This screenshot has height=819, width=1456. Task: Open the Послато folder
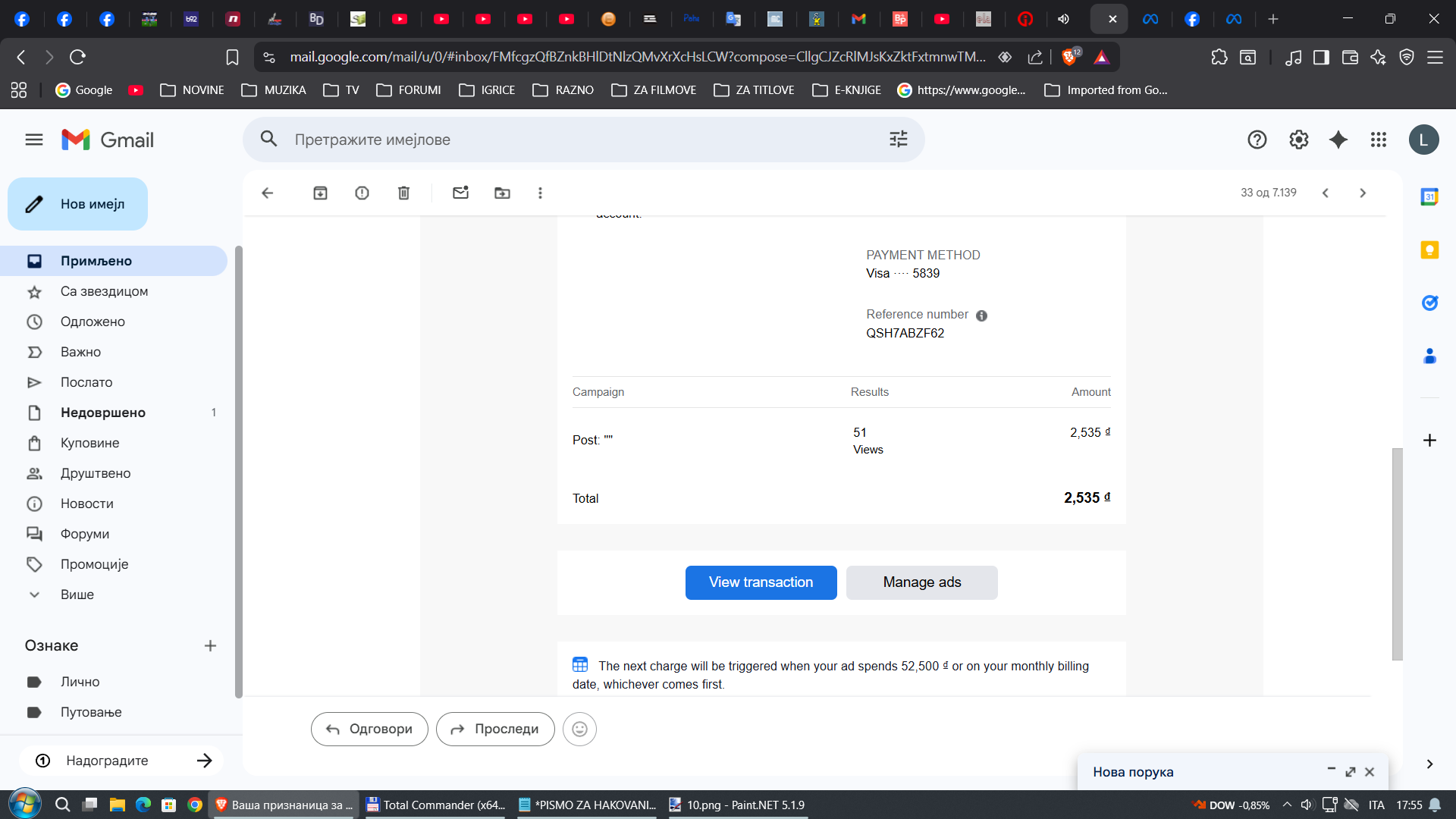pos(86,382)
